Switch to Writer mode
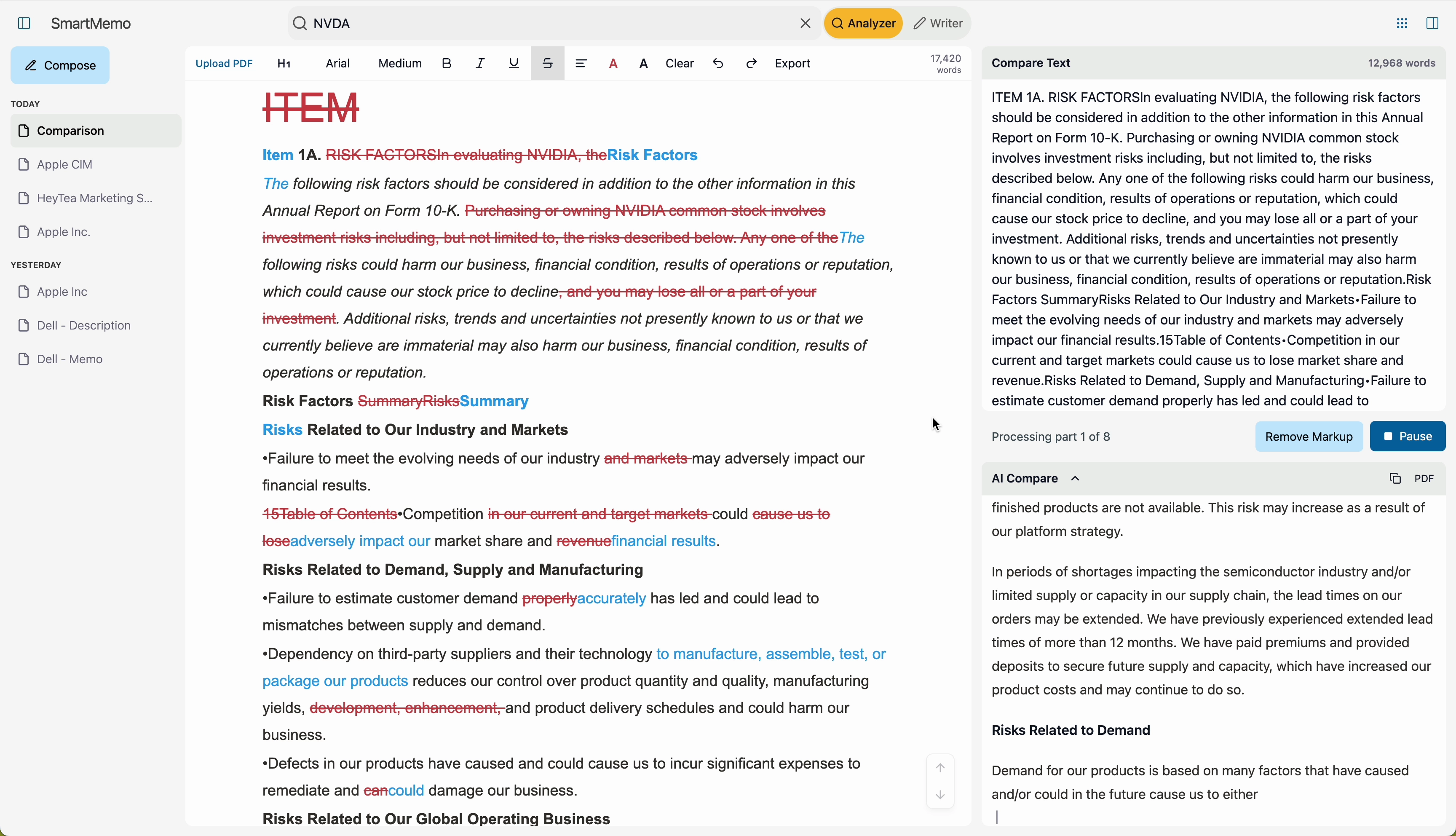Viewport: 1456px width, 836px height. (938, 24)
